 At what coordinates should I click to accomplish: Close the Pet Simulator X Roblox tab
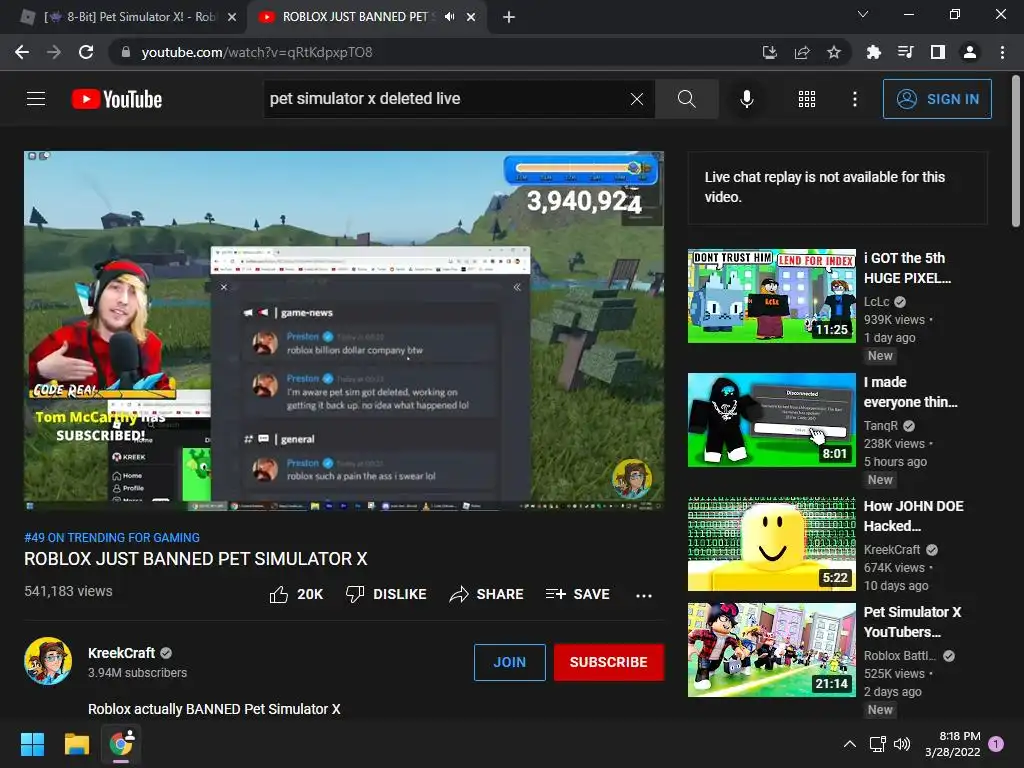(x=232, y=17)
